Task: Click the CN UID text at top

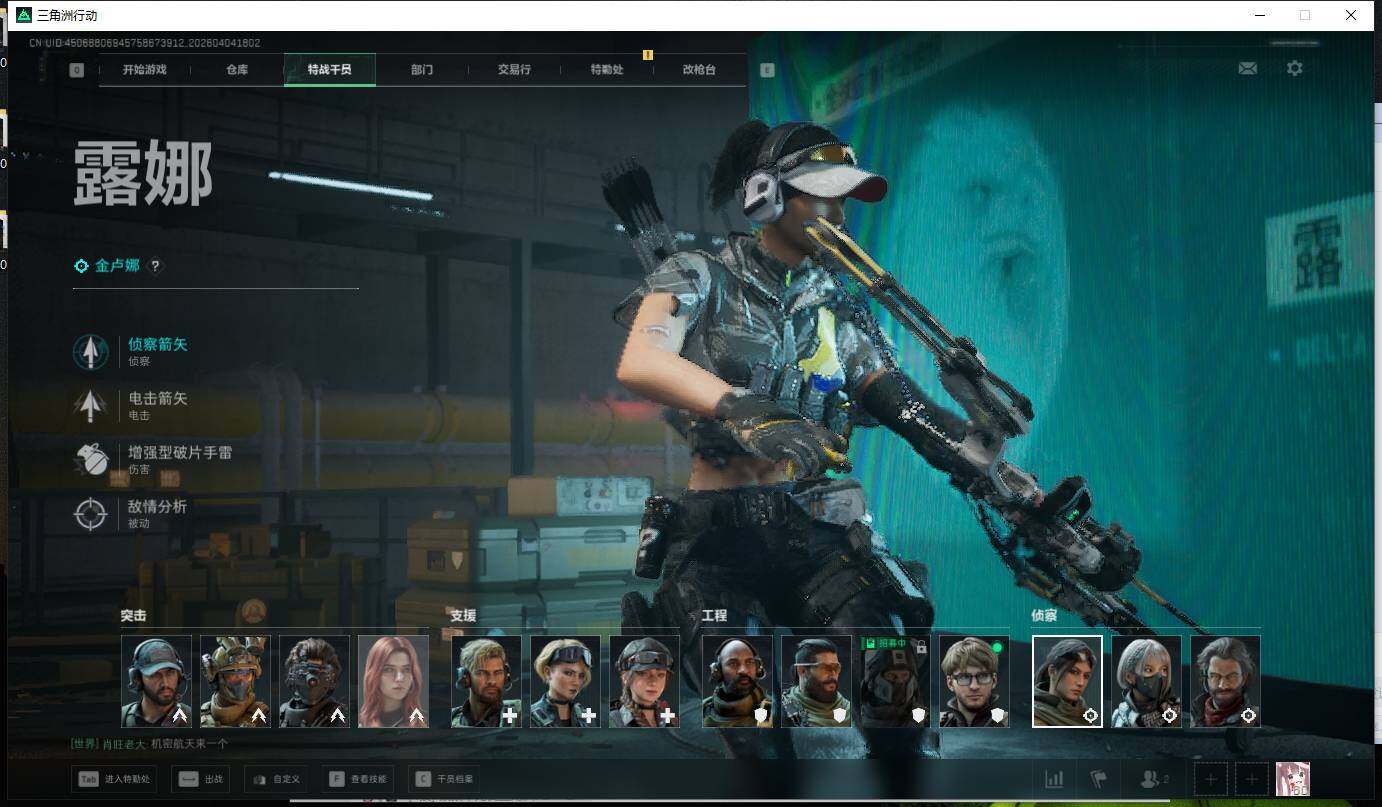Action: point(145,43)
